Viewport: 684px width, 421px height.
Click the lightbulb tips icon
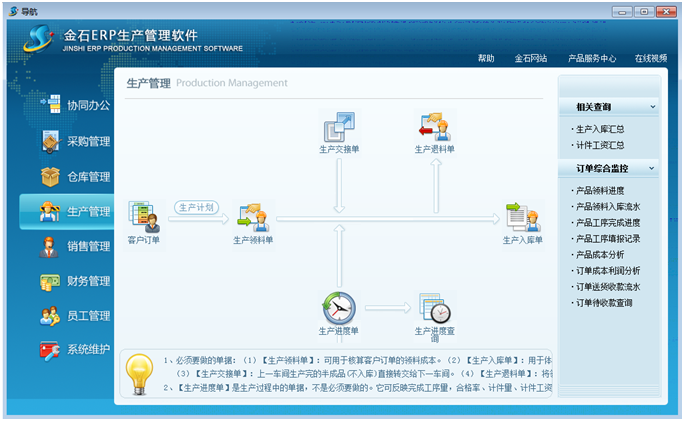(139, 374)
